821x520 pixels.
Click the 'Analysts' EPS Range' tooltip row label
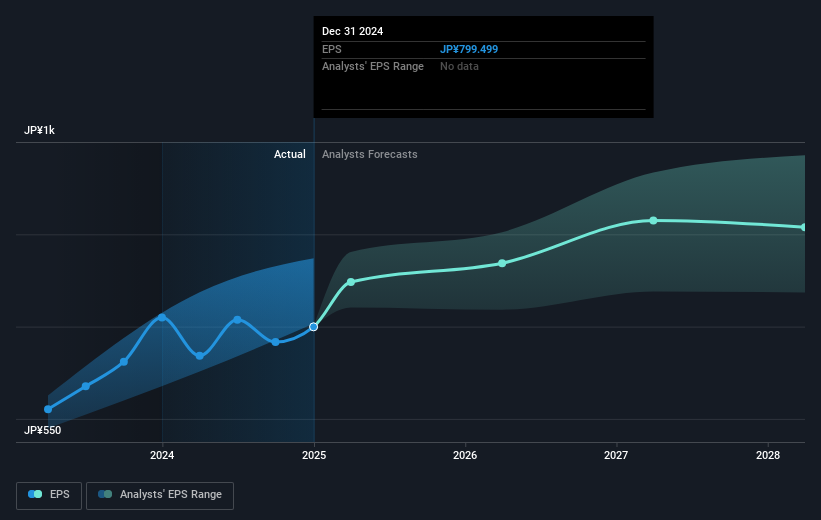373,67
